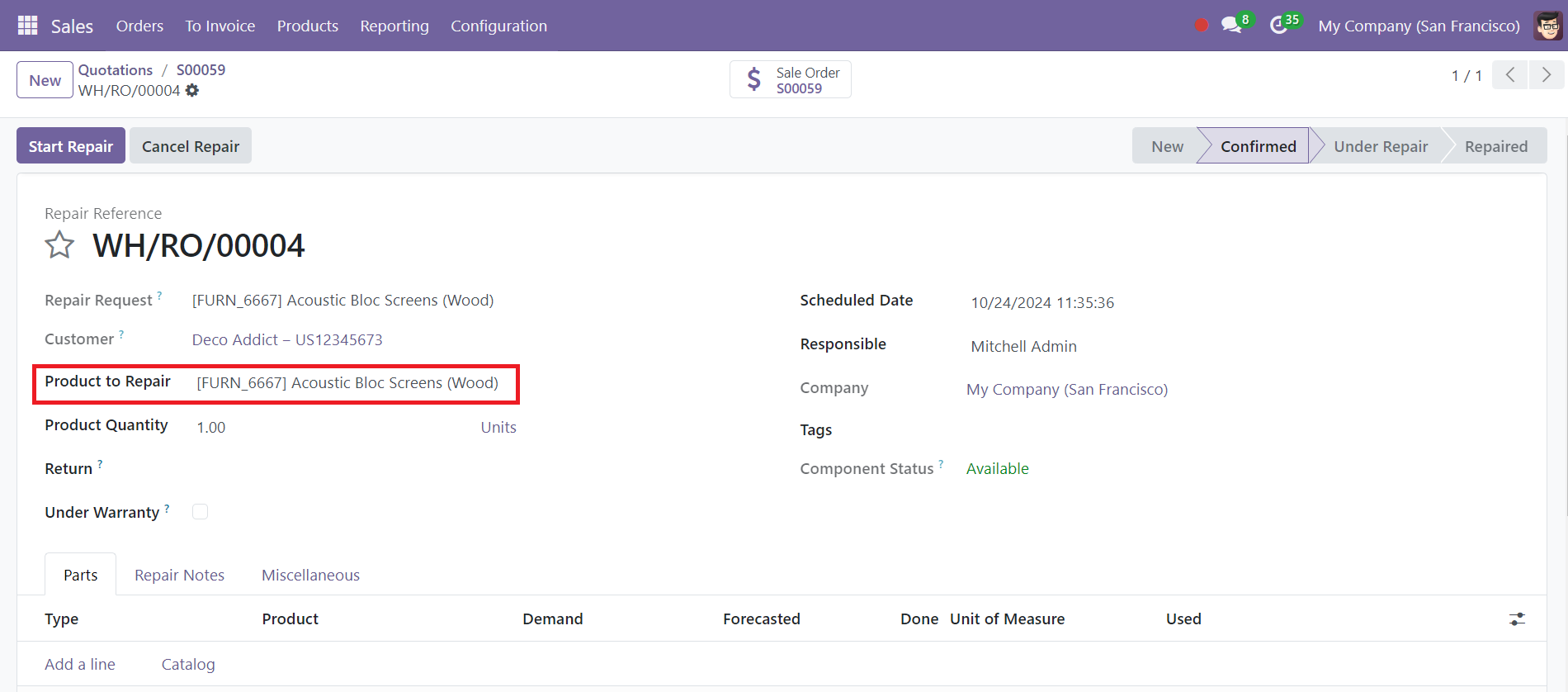The image size is (1568, 692).
Task: Switch to the Parts tab
Action: (81, 575)
